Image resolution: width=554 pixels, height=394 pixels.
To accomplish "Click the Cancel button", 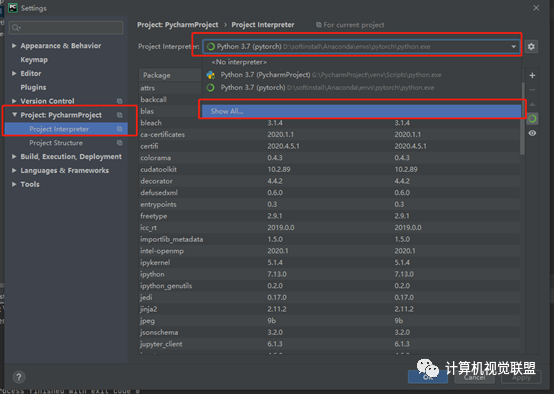I will click(x=475, y=377).
